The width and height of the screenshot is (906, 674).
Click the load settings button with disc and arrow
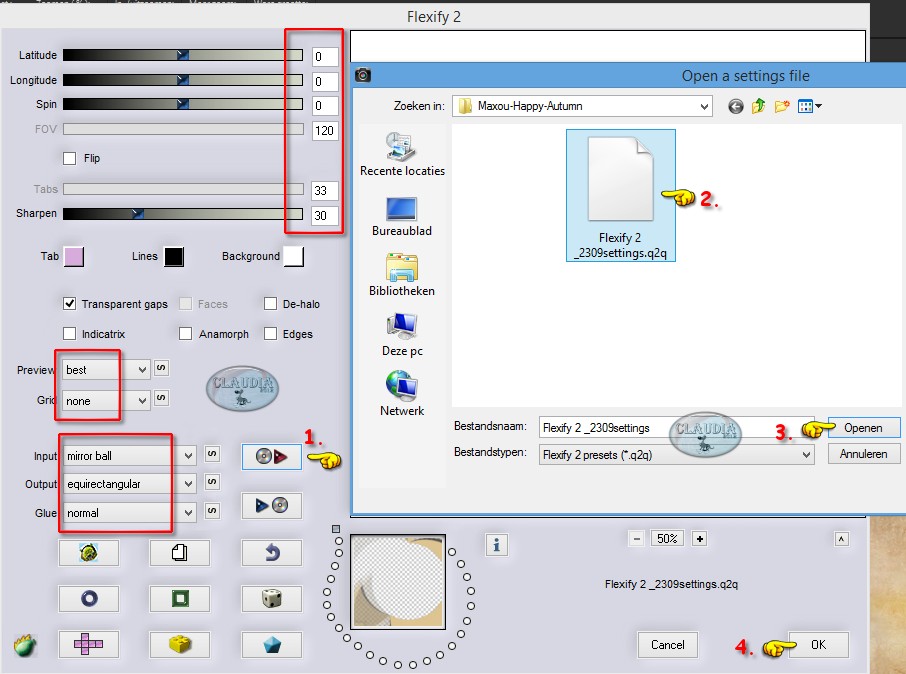pos(272,457)
